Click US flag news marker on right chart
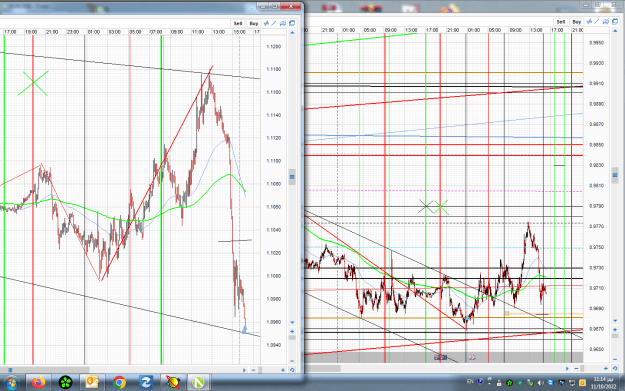The height and width of the screenshot is (391, 625). pos(440,358)
